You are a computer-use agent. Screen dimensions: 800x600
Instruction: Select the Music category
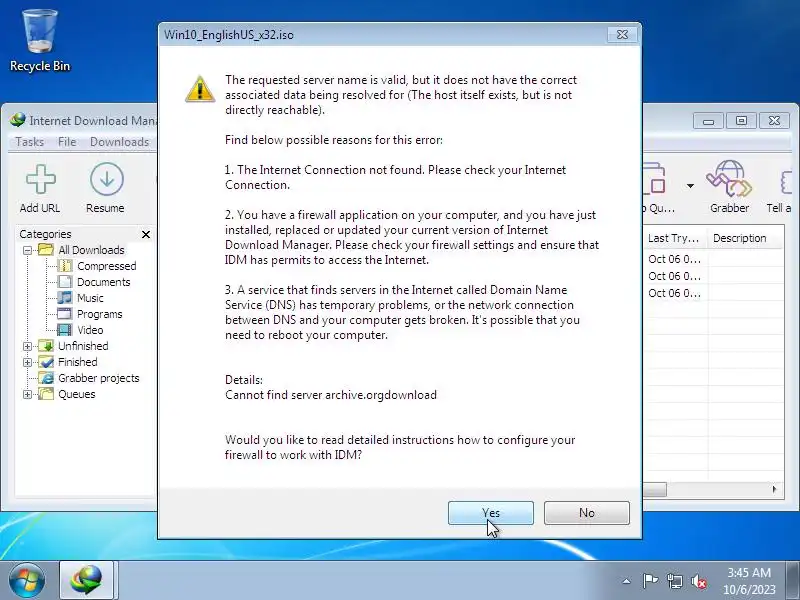tap(90, 298)
